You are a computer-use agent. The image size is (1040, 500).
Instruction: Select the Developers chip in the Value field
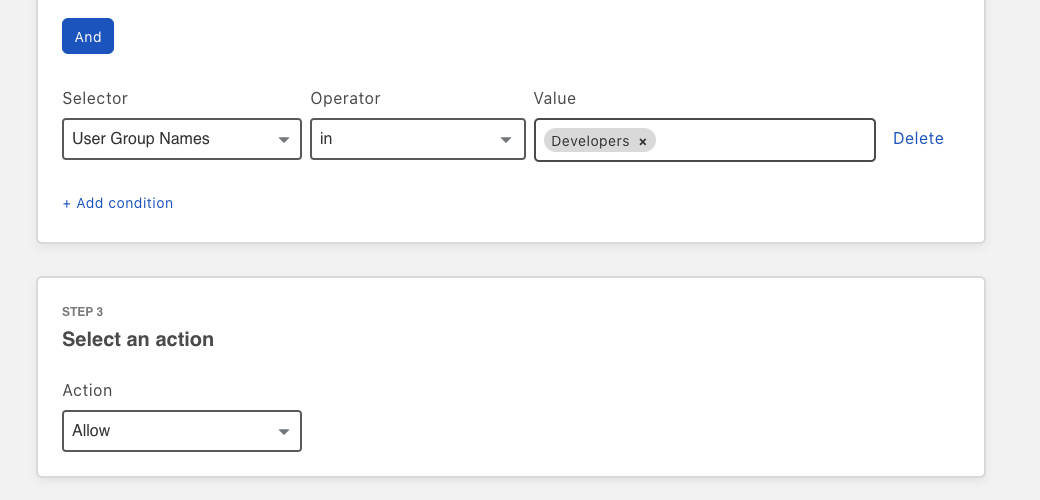(590, 141)
